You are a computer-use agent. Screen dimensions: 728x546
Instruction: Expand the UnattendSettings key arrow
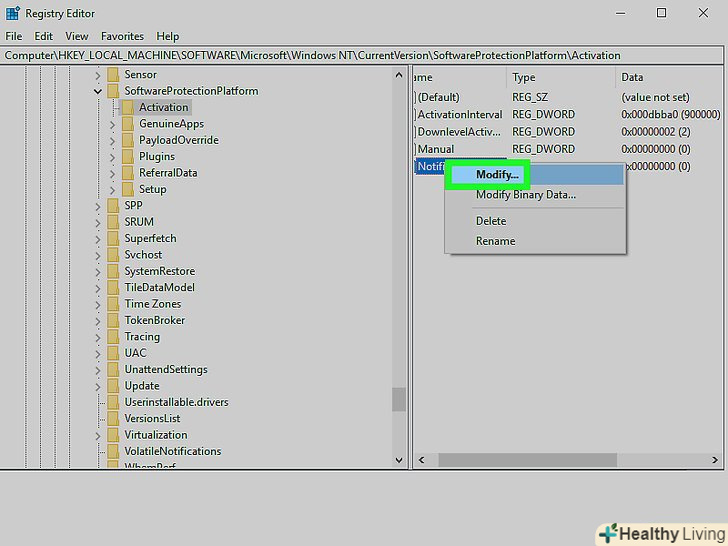point(98,369)
